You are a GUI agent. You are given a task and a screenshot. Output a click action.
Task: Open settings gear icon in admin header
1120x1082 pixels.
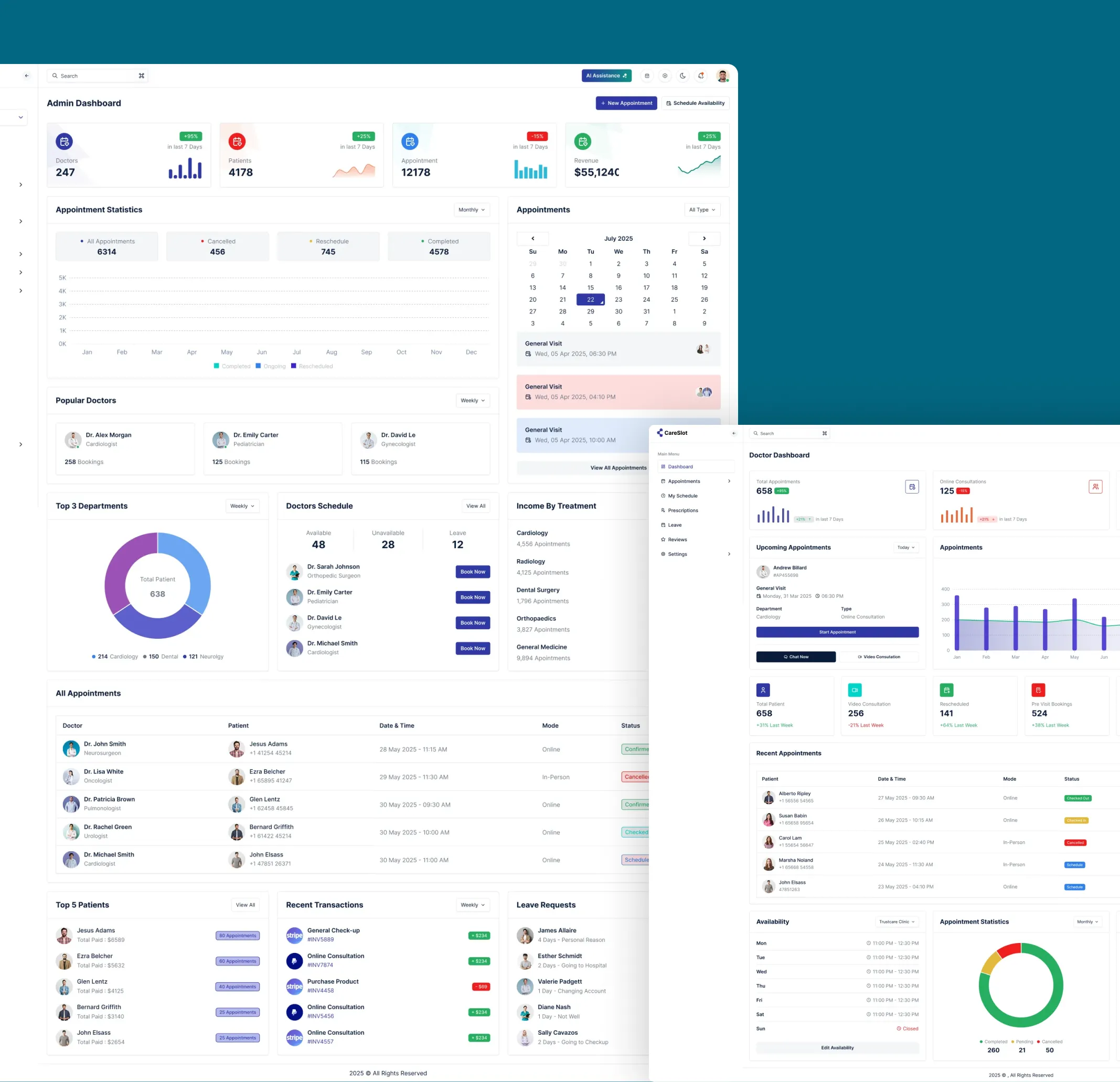click(665, 76)
